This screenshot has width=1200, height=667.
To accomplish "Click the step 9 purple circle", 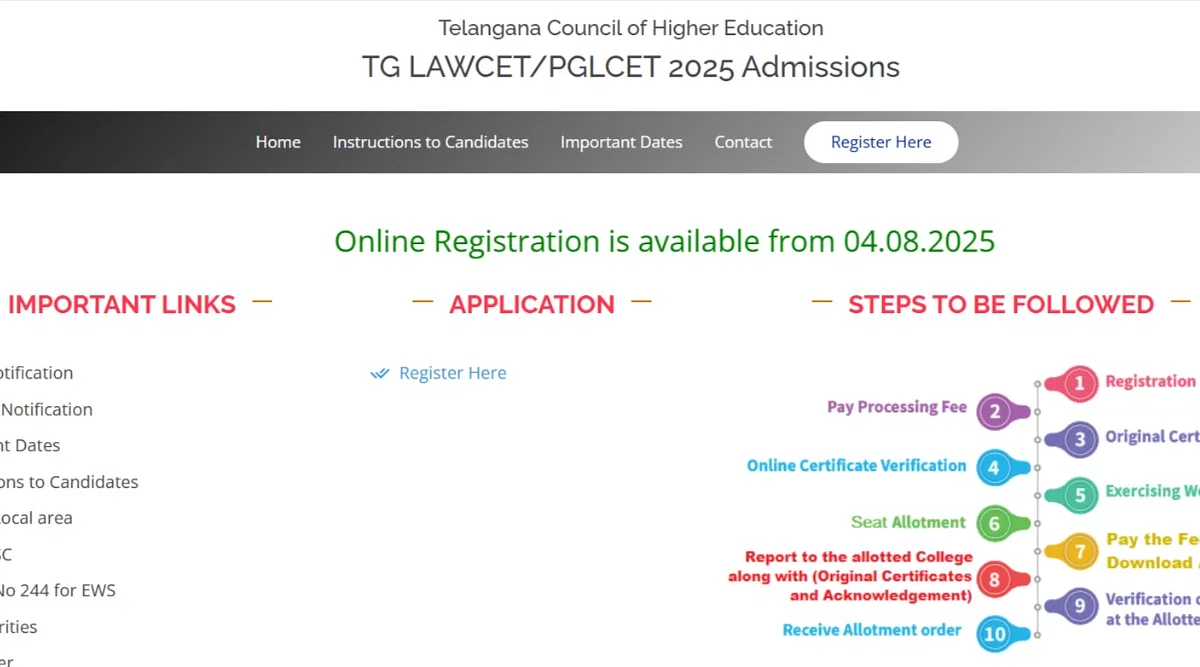I will click(1079, 606).
